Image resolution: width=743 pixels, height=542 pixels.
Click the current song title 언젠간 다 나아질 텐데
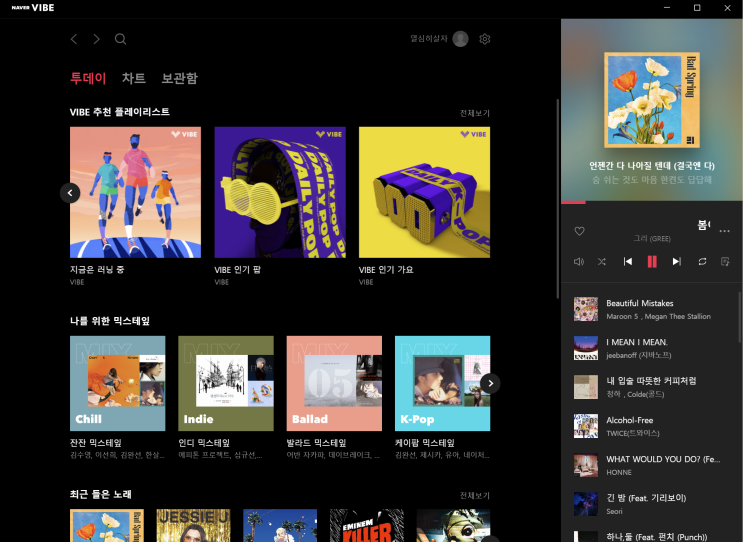[x=652, y=166]
